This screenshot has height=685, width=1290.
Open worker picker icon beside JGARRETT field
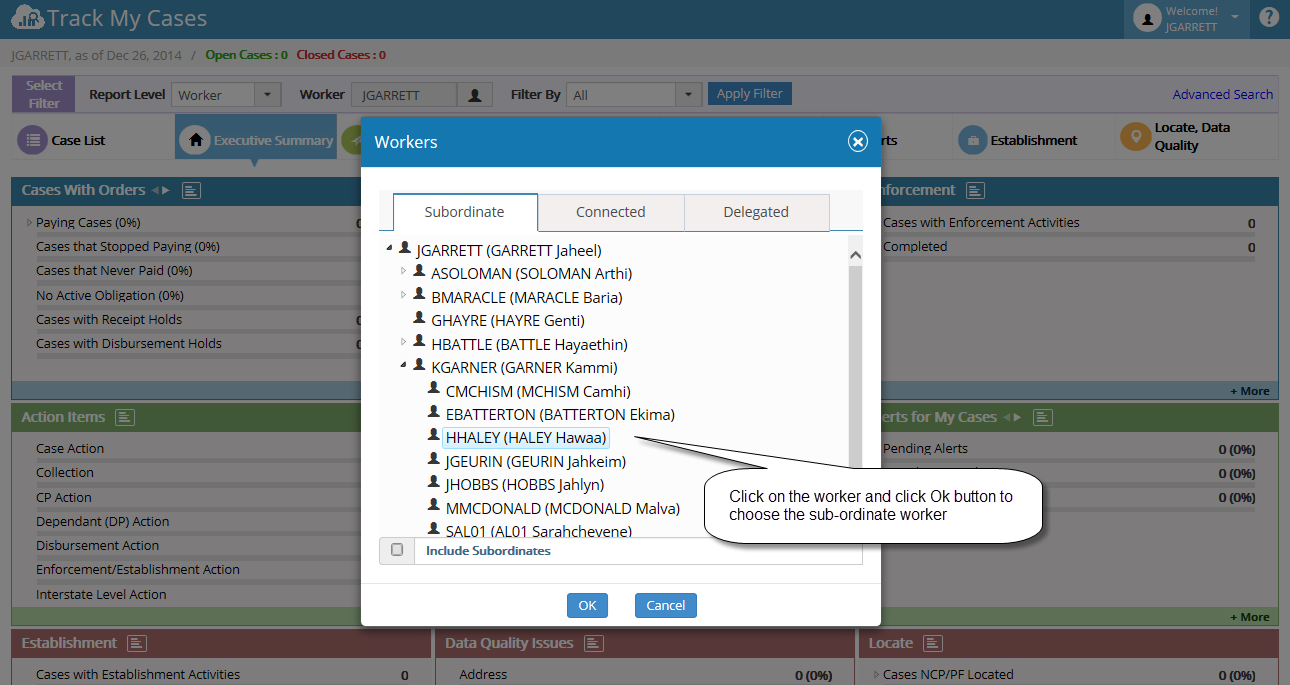click(x=475, y=95)
